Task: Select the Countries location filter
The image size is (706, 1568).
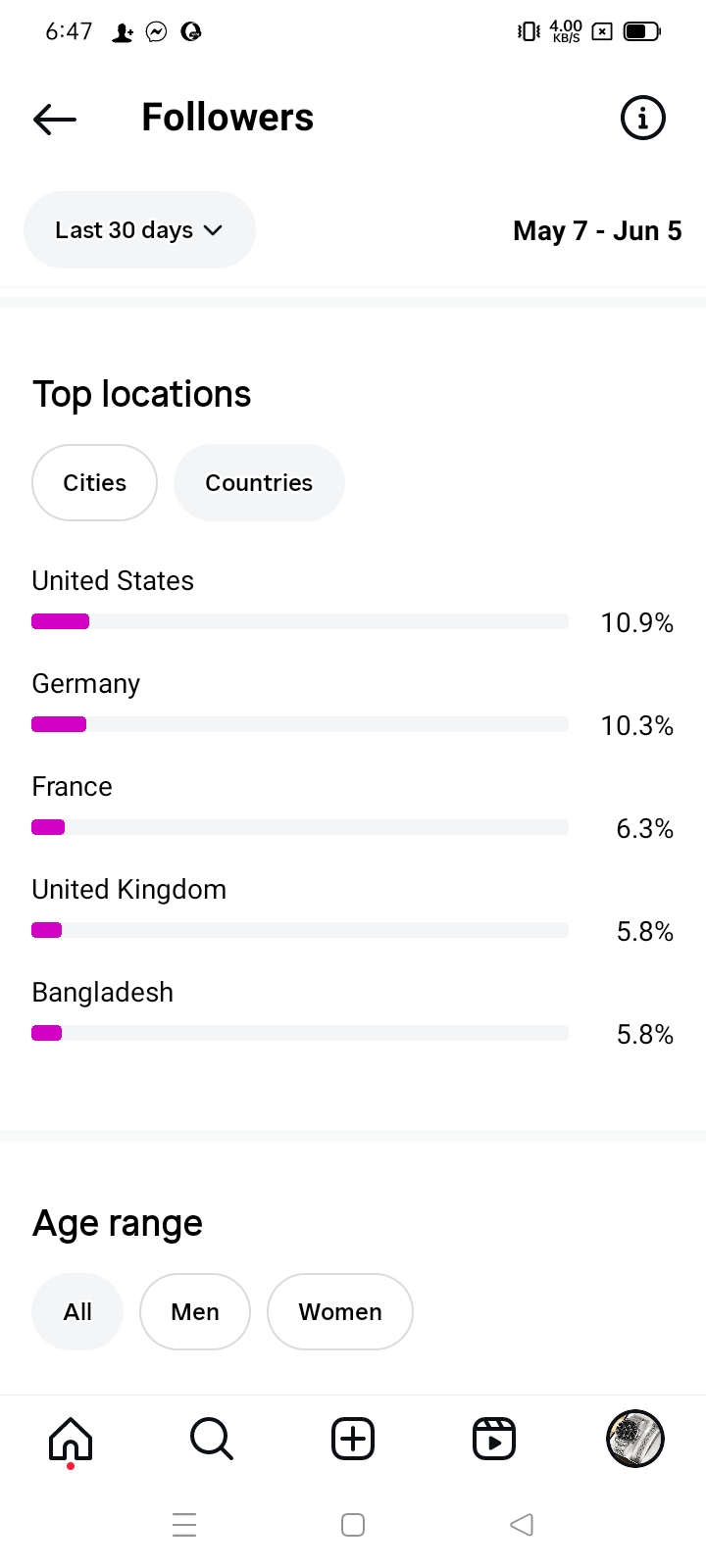Action: [259, 483]
